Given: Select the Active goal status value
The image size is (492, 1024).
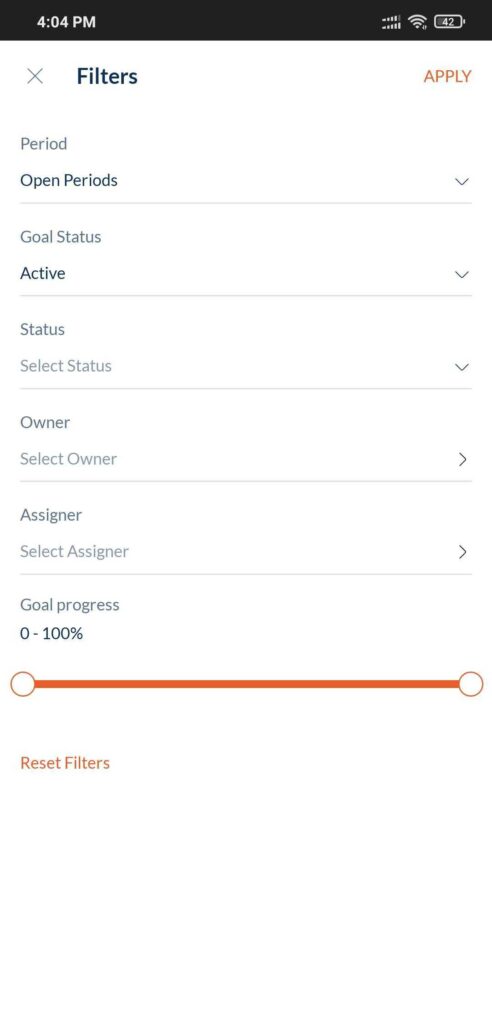Looking at the screenshot, I should pyautogui.click(x=42, y=273).
